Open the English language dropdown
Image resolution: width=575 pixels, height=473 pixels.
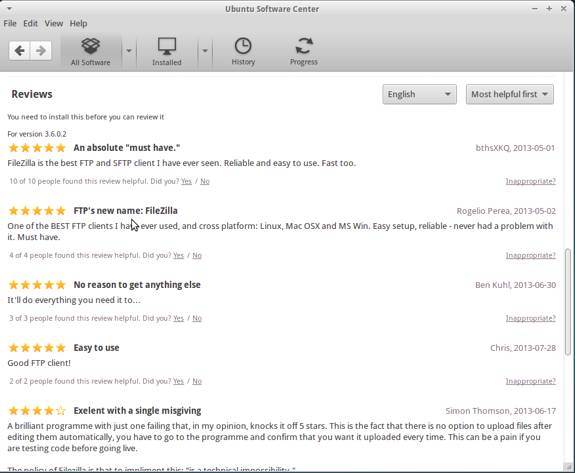(x=419, y=94)
